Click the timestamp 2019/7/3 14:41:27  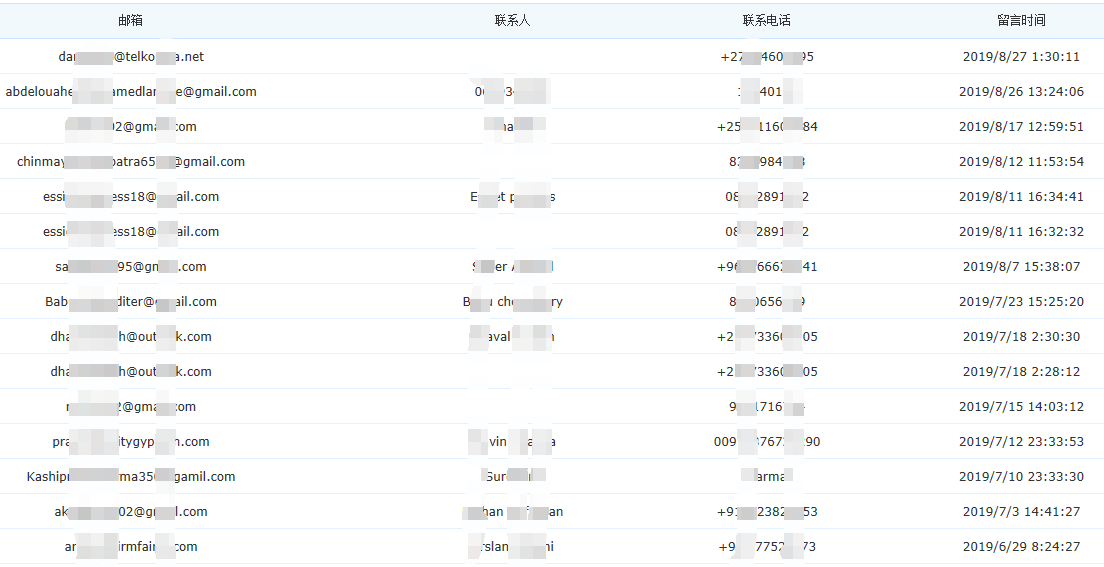coord(1021,512)
